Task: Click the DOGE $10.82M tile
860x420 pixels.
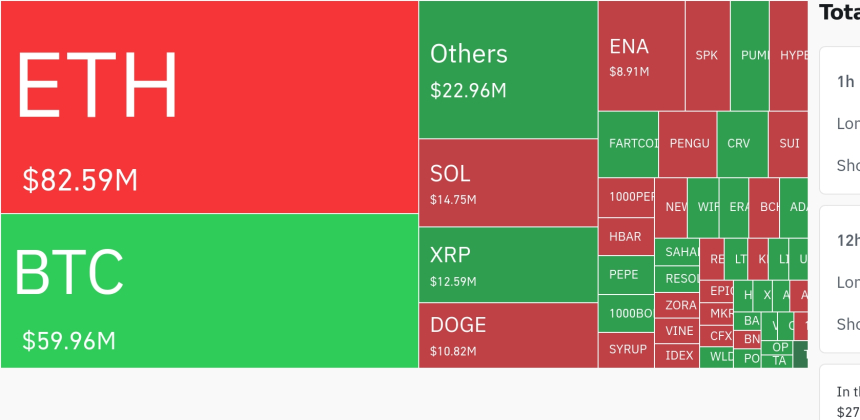Action: pos(508,335)
